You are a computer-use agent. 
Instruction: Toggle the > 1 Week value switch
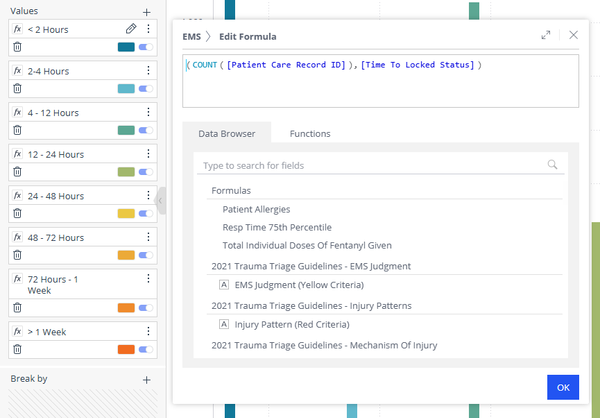point(146,349)
